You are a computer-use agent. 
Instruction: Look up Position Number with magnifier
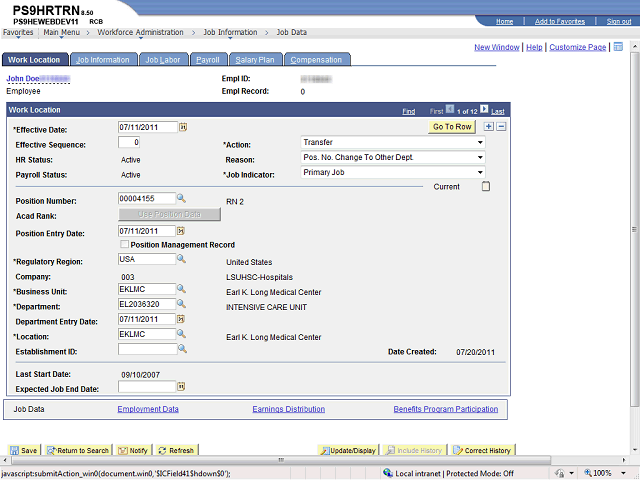(x=181, y=198)
